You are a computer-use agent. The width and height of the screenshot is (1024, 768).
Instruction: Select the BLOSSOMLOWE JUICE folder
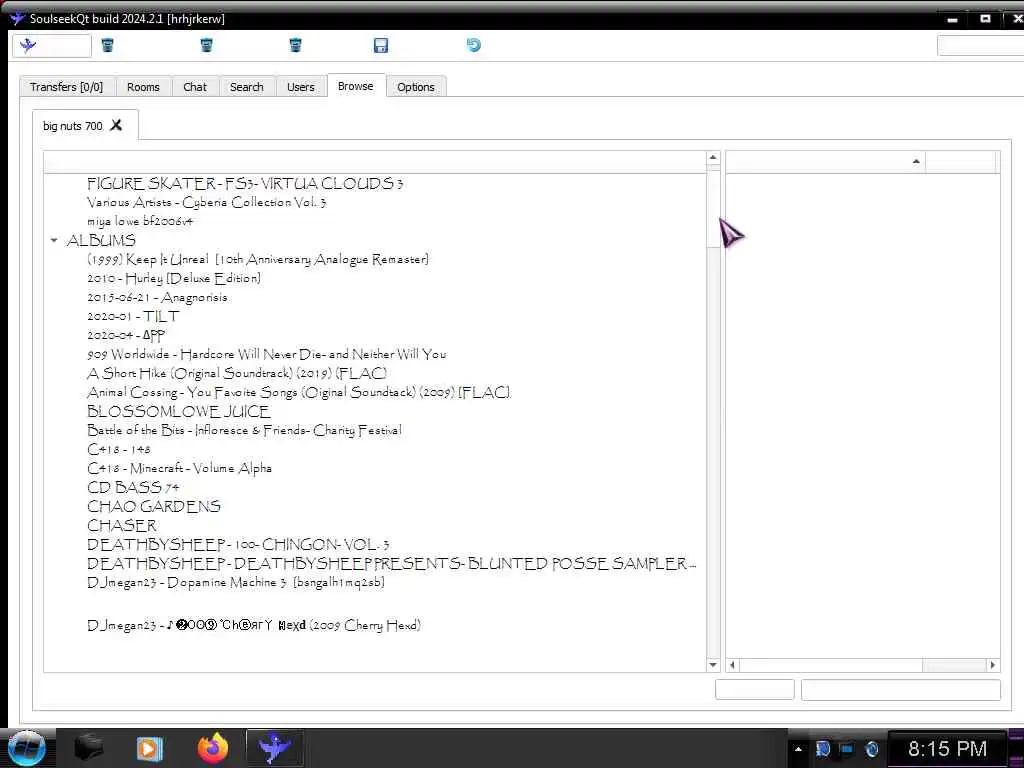pos(179,411)
